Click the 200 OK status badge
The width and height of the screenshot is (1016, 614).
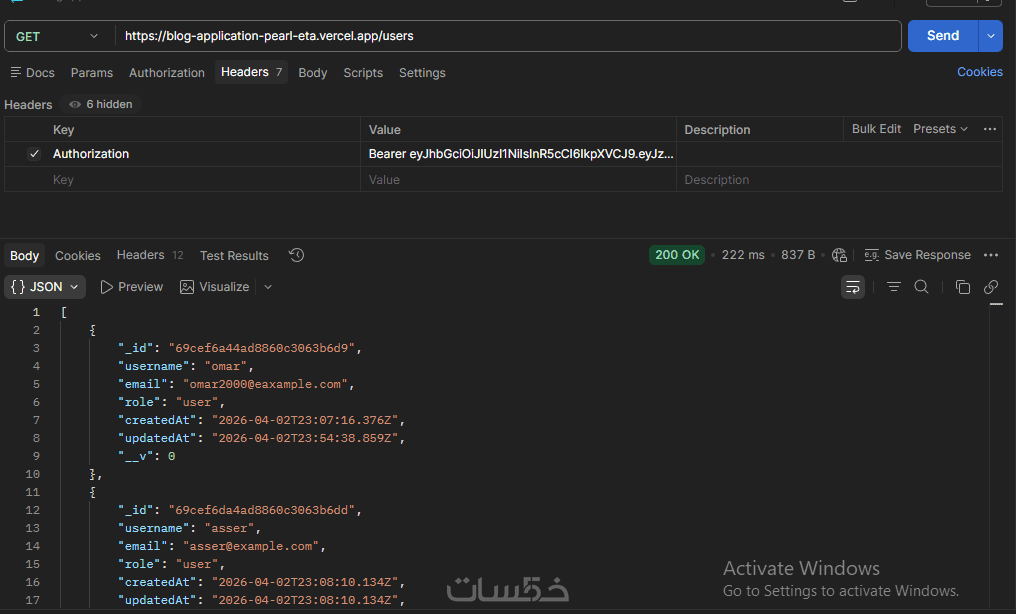coord(676,255)
